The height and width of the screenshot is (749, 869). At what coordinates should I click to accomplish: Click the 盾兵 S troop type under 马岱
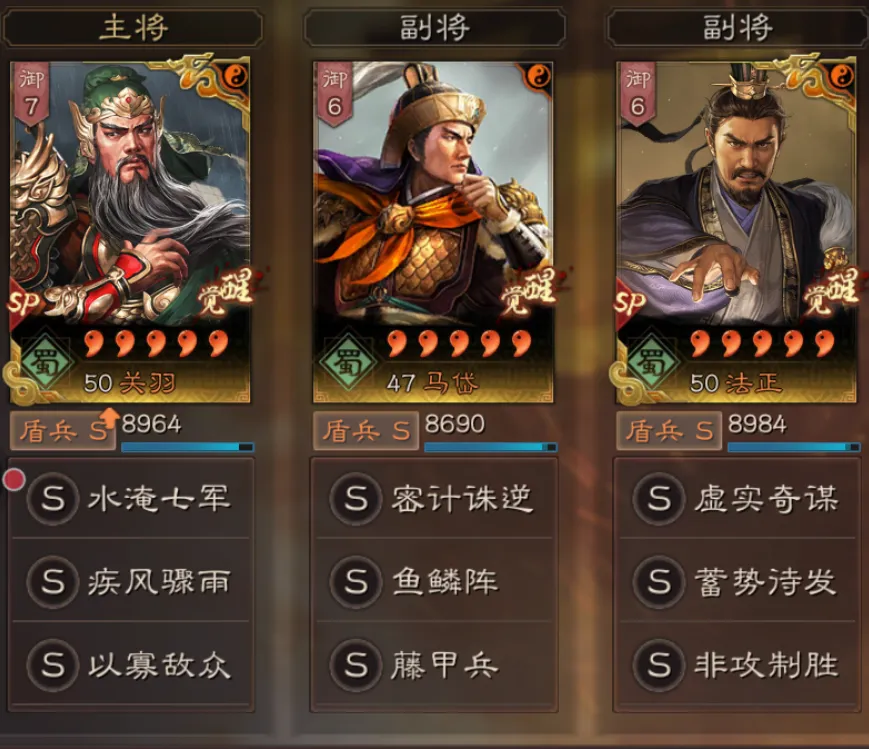click(366, 431)
